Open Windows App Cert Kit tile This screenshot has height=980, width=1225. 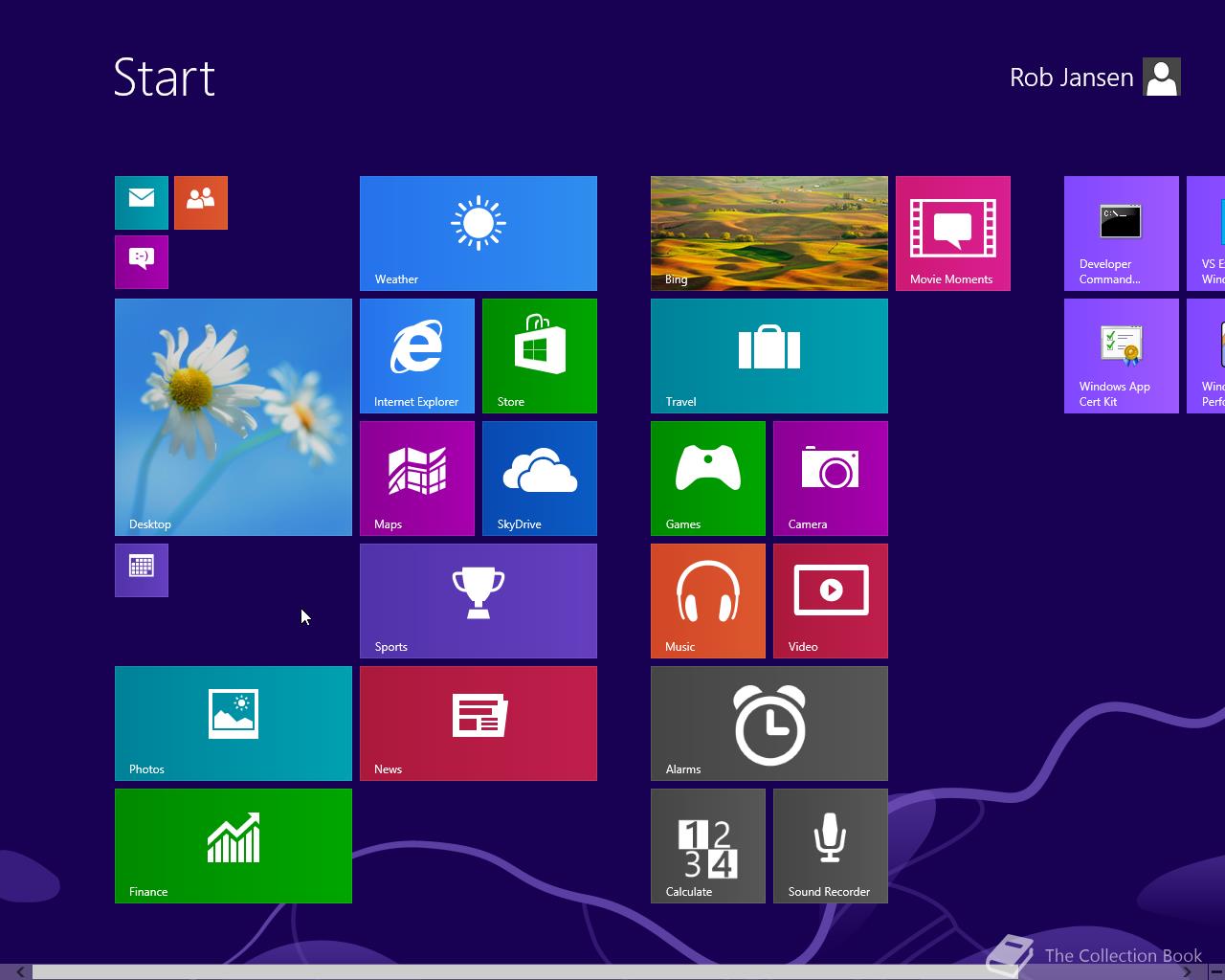click(1122, 356)
